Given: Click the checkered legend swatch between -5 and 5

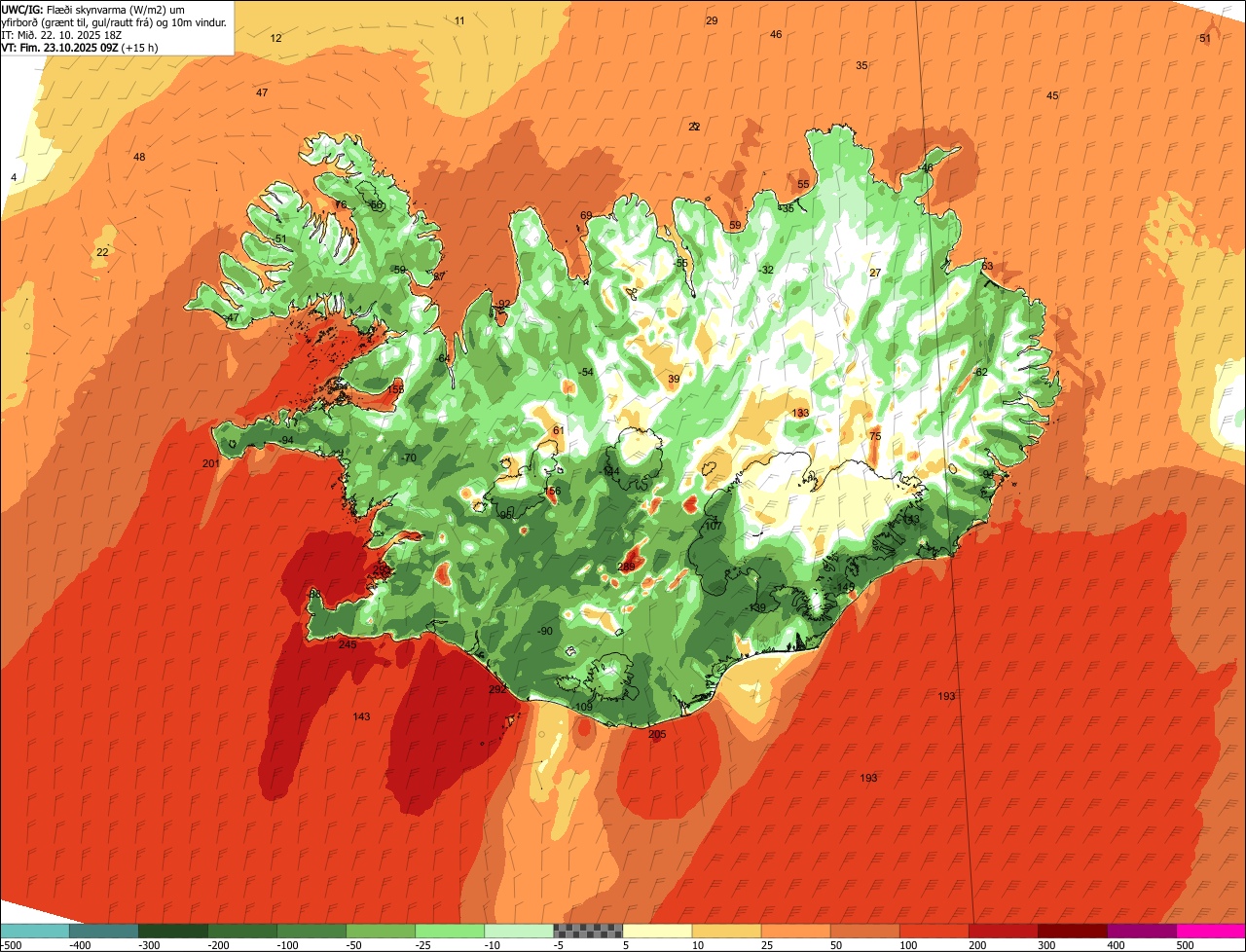Looking at the screenshot, I should [588, 930].
